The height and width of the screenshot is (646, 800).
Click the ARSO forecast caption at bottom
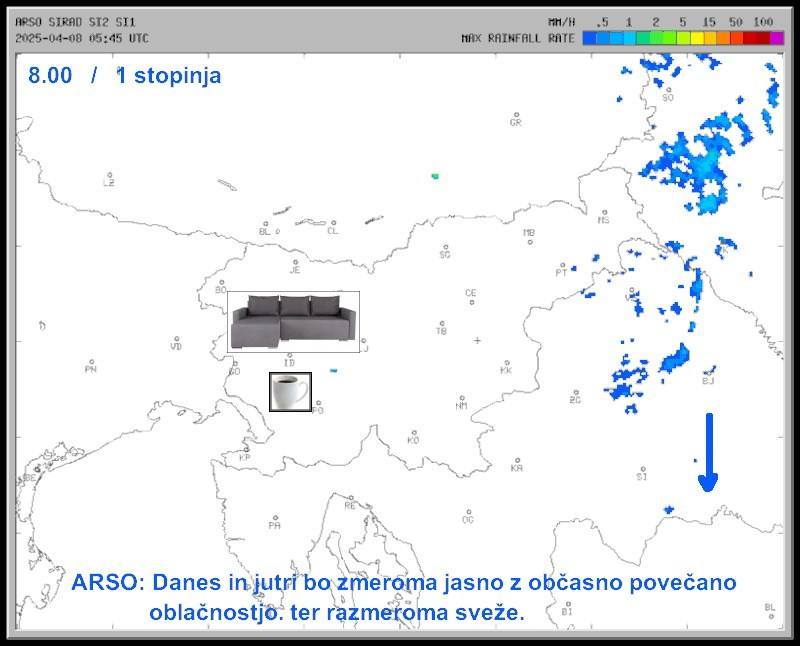(403, 597)
